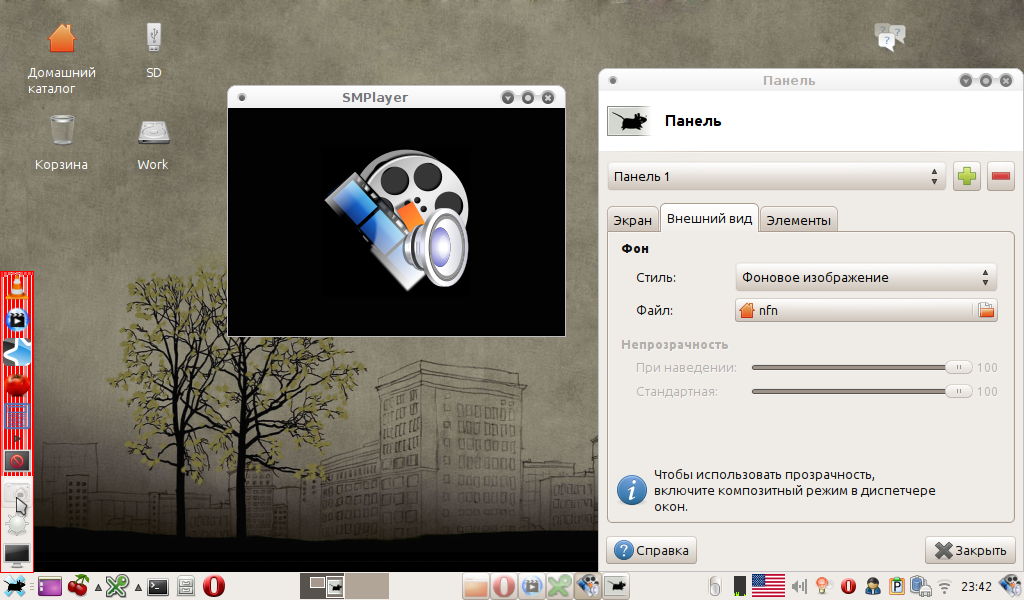Open the user account tray icon
The width and height of the screenshot is (1024, 600).
[x=872, y=586]
